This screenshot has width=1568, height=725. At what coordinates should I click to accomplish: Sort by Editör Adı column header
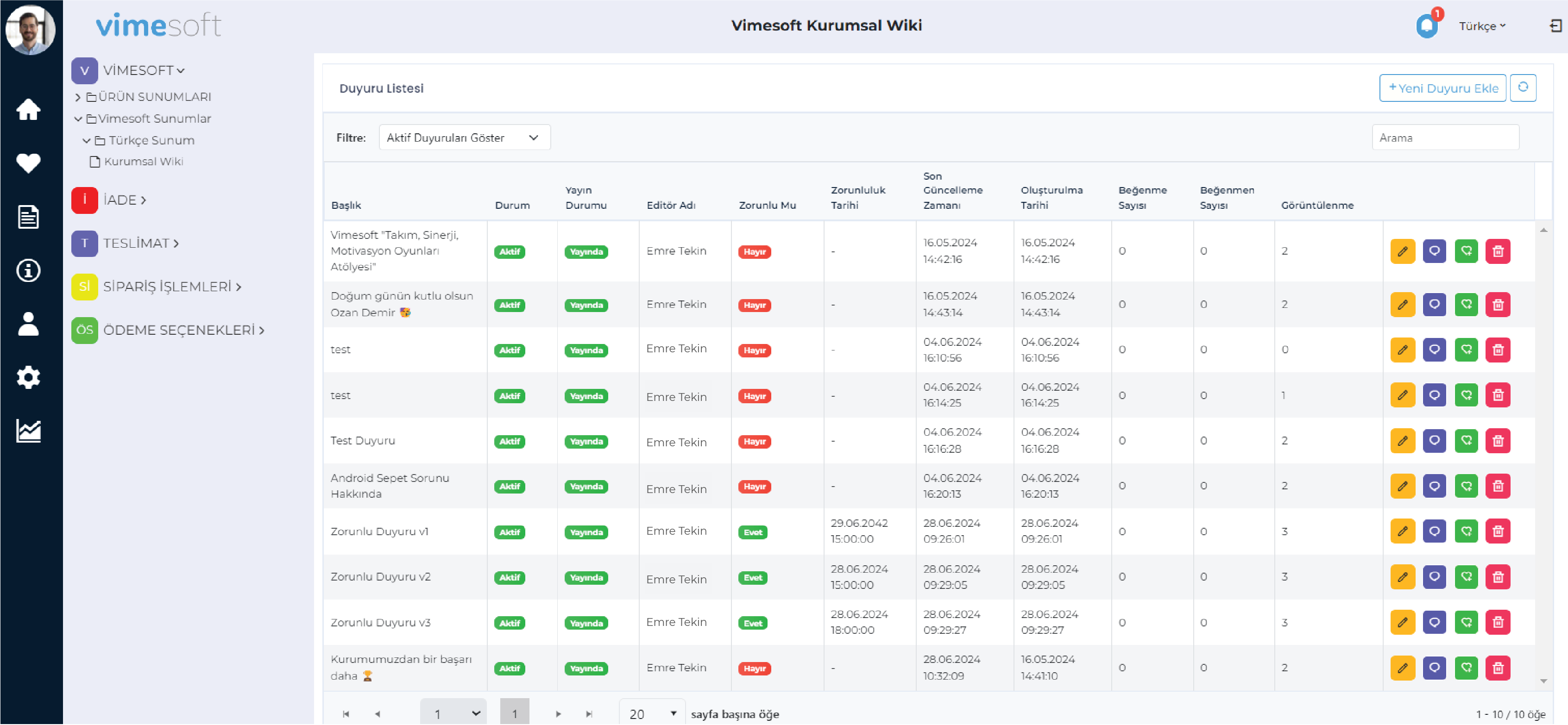671,206
